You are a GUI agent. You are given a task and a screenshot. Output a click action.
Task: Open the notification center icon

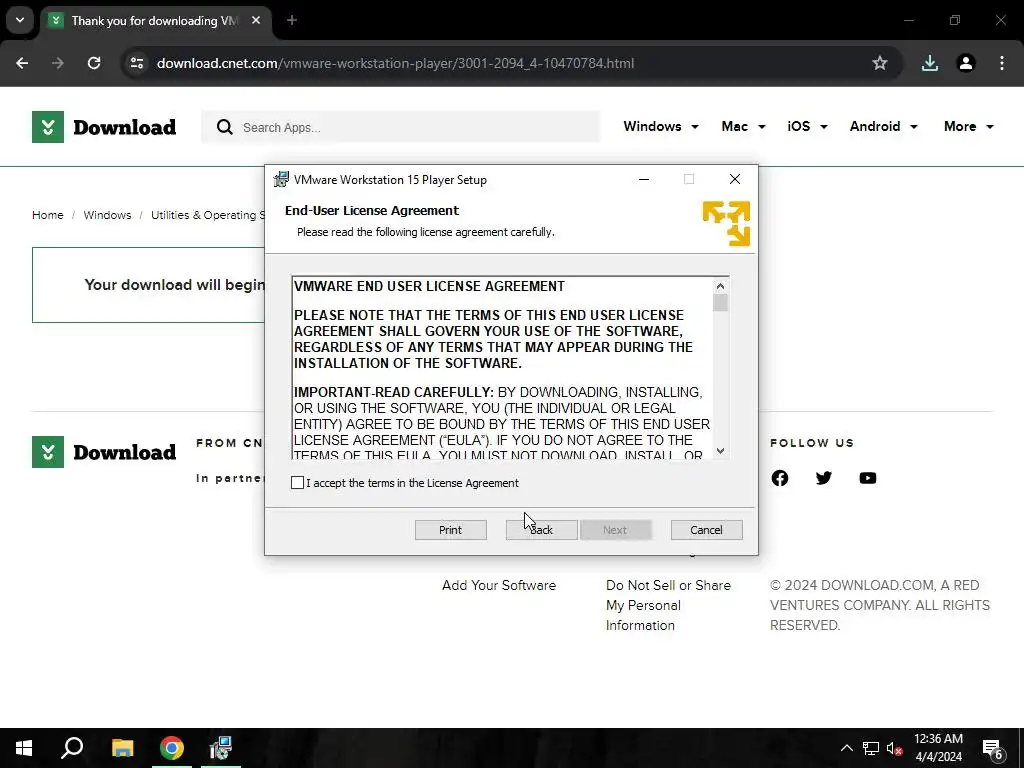coord(993,748)
